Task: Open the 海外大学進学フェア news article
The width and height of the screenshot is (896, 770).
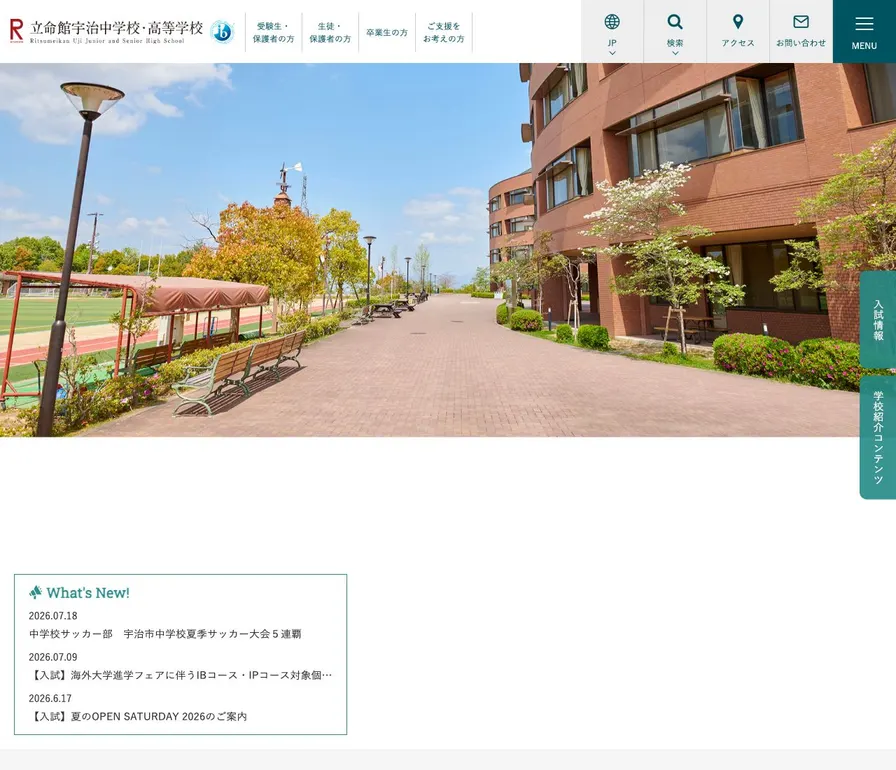Action: tap(181, 675)
